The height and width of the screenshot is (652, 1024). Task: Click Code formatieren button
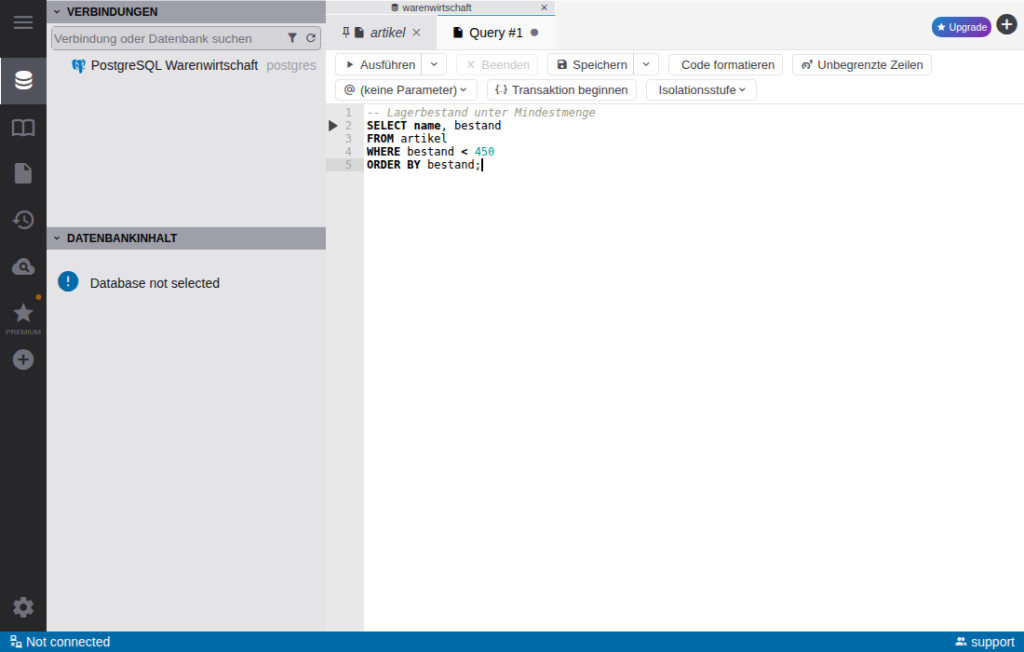726,65
